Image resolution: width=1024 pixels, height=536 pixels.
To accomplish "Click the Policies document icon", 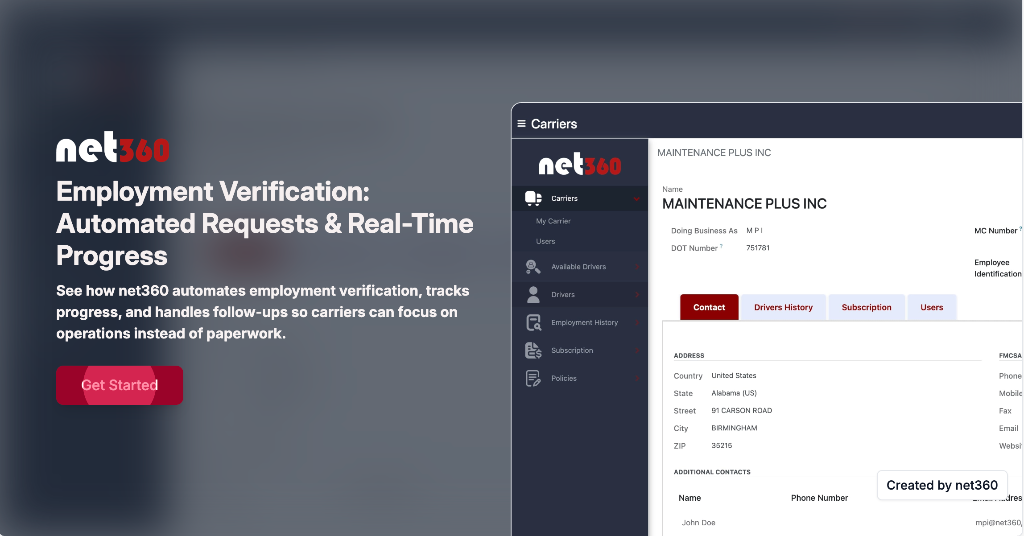I will [x=534, y=378].
